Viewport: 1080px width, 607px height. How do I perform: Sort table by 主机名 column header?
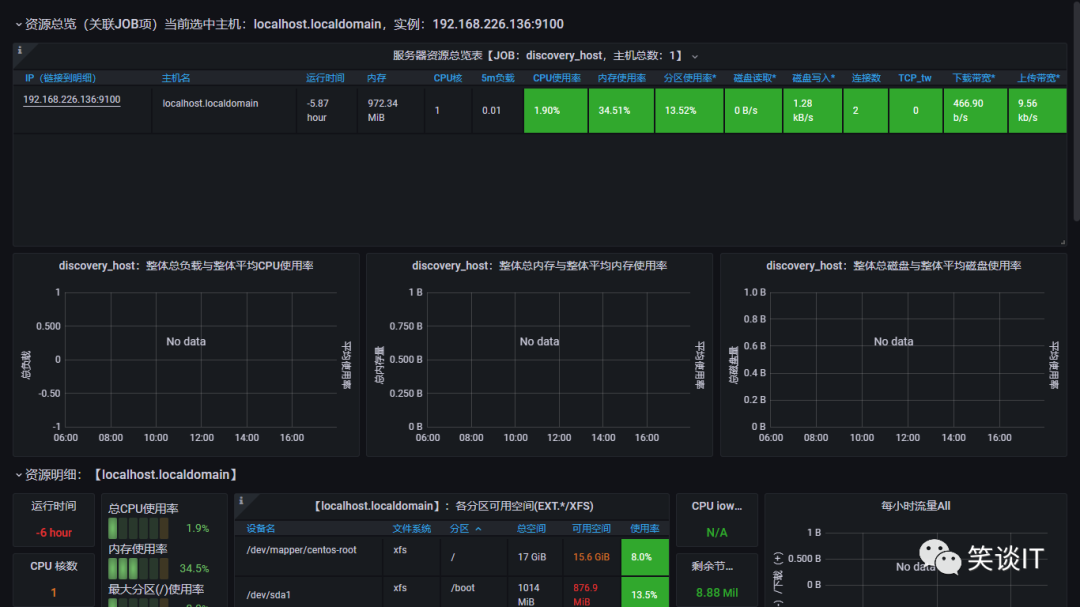point(176,78)
